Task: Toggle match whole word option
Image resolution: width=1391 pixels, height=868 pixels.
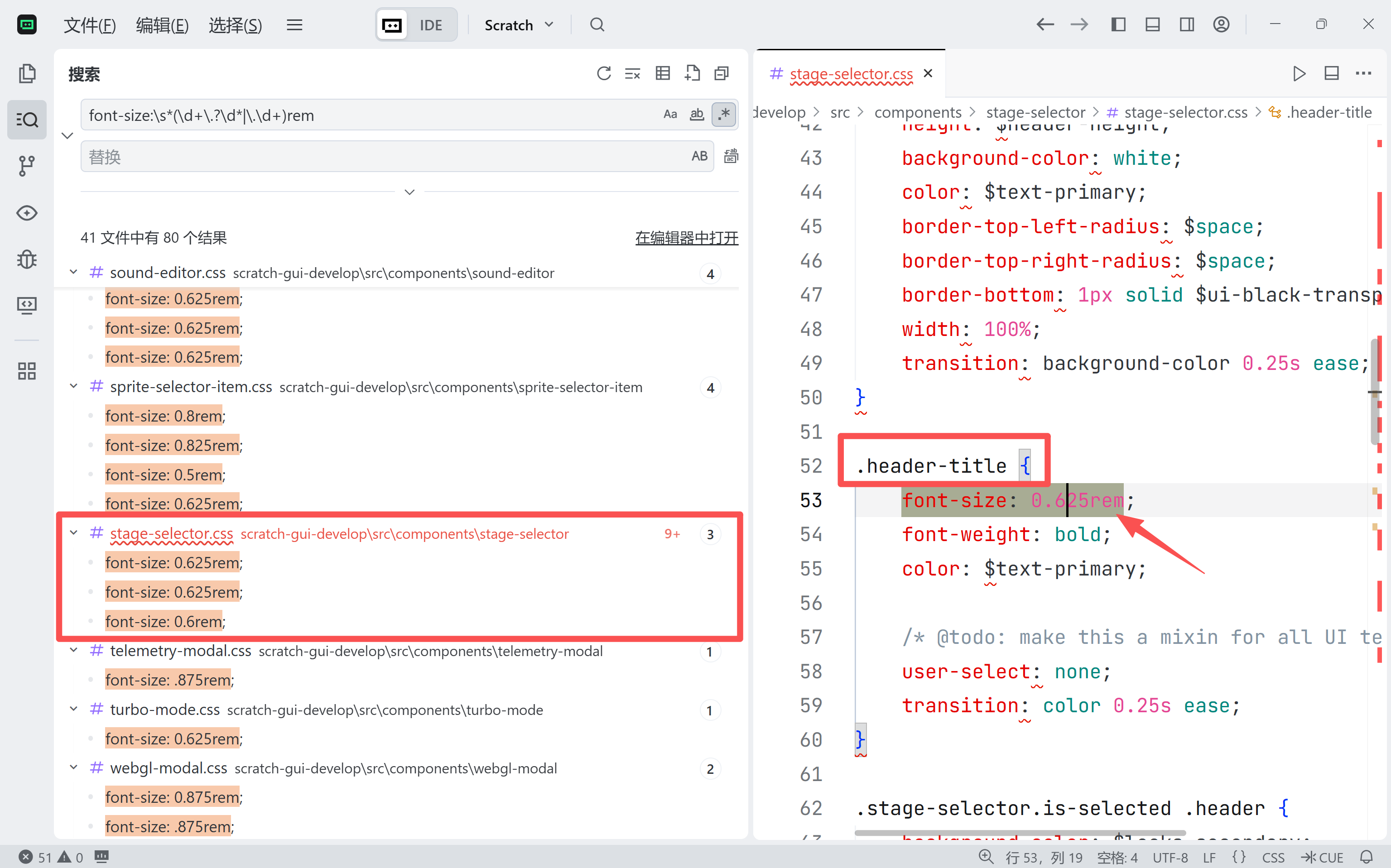Action: coord(697,114)
